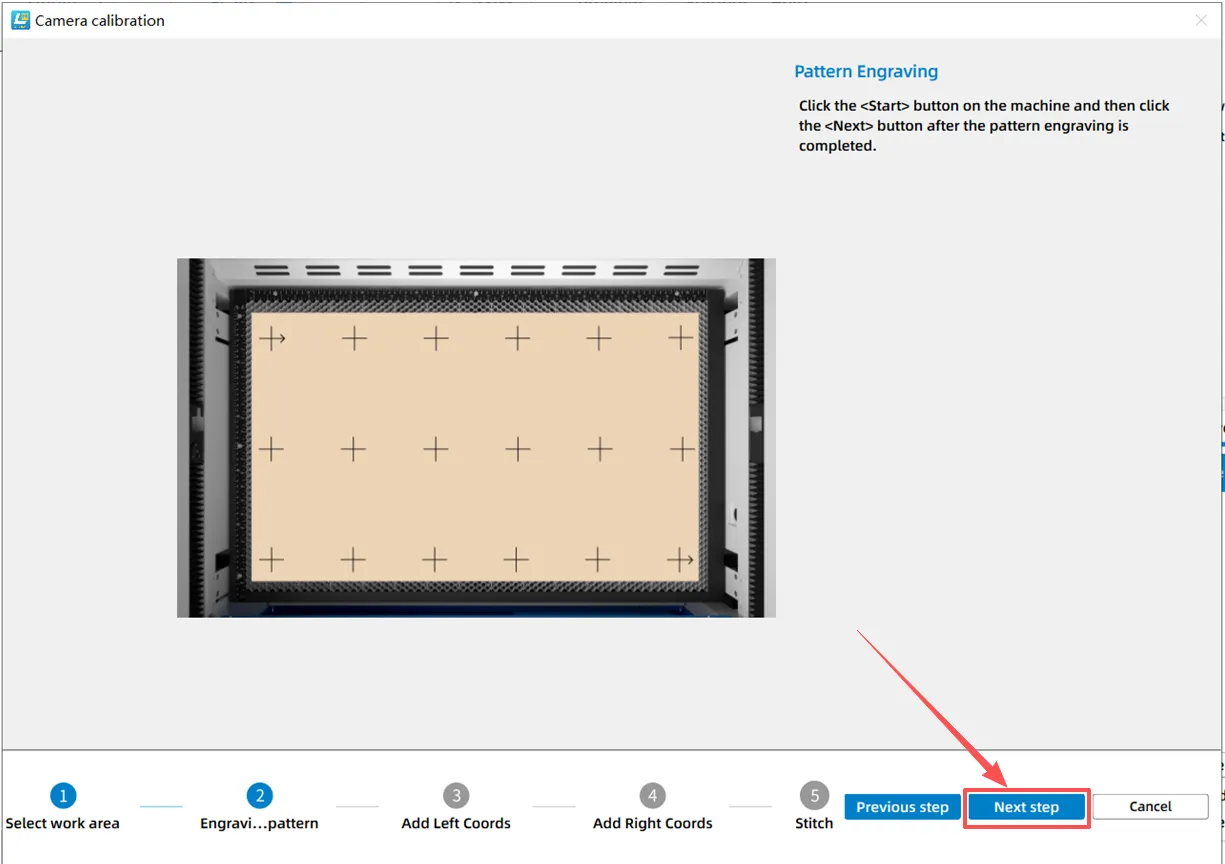Viewport: 1225px width, 864px height.
Task: Click the grey step 3 circle
Action: [456, 796]
